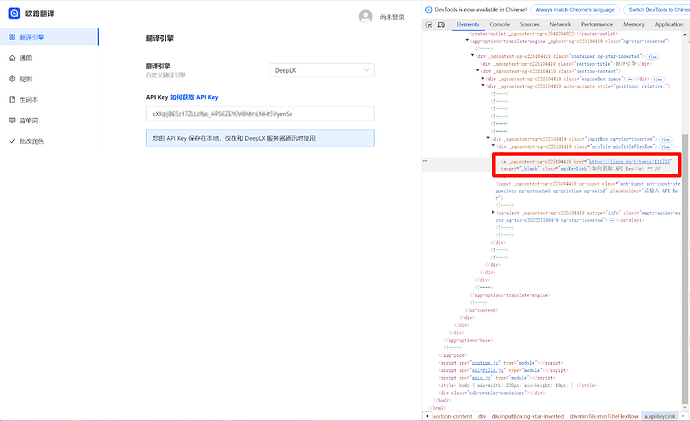690x421 pixels.
Task: Click the API Key input field
Action: click(x=259, y=115)
